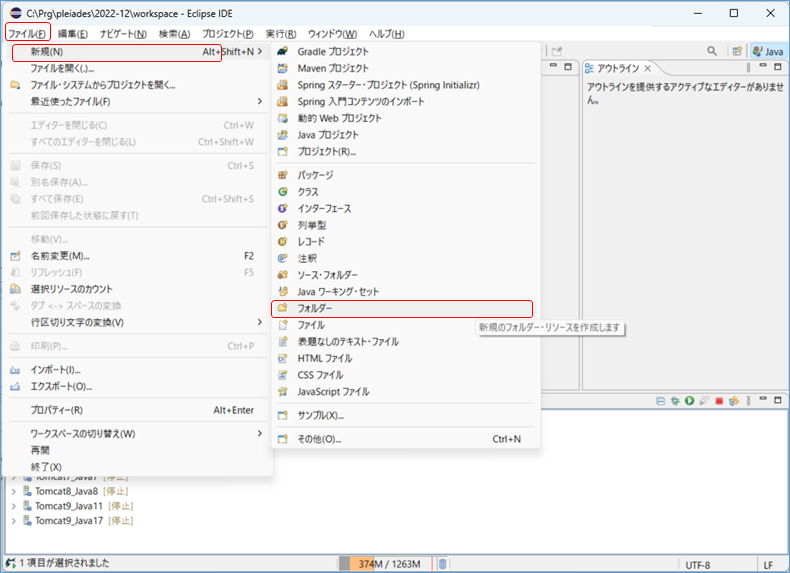Minimize the アウトライン view
Viewport: 790px width, 573px height.
pyautogui.click(x=763, y=66)
